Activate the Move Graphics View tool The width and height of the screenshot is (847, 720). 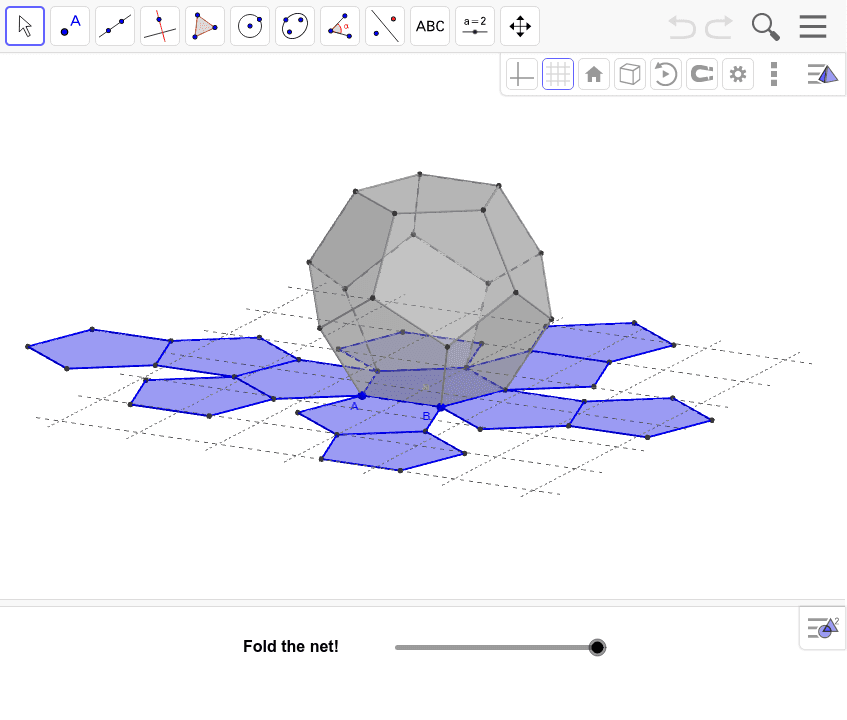point(519,26)
